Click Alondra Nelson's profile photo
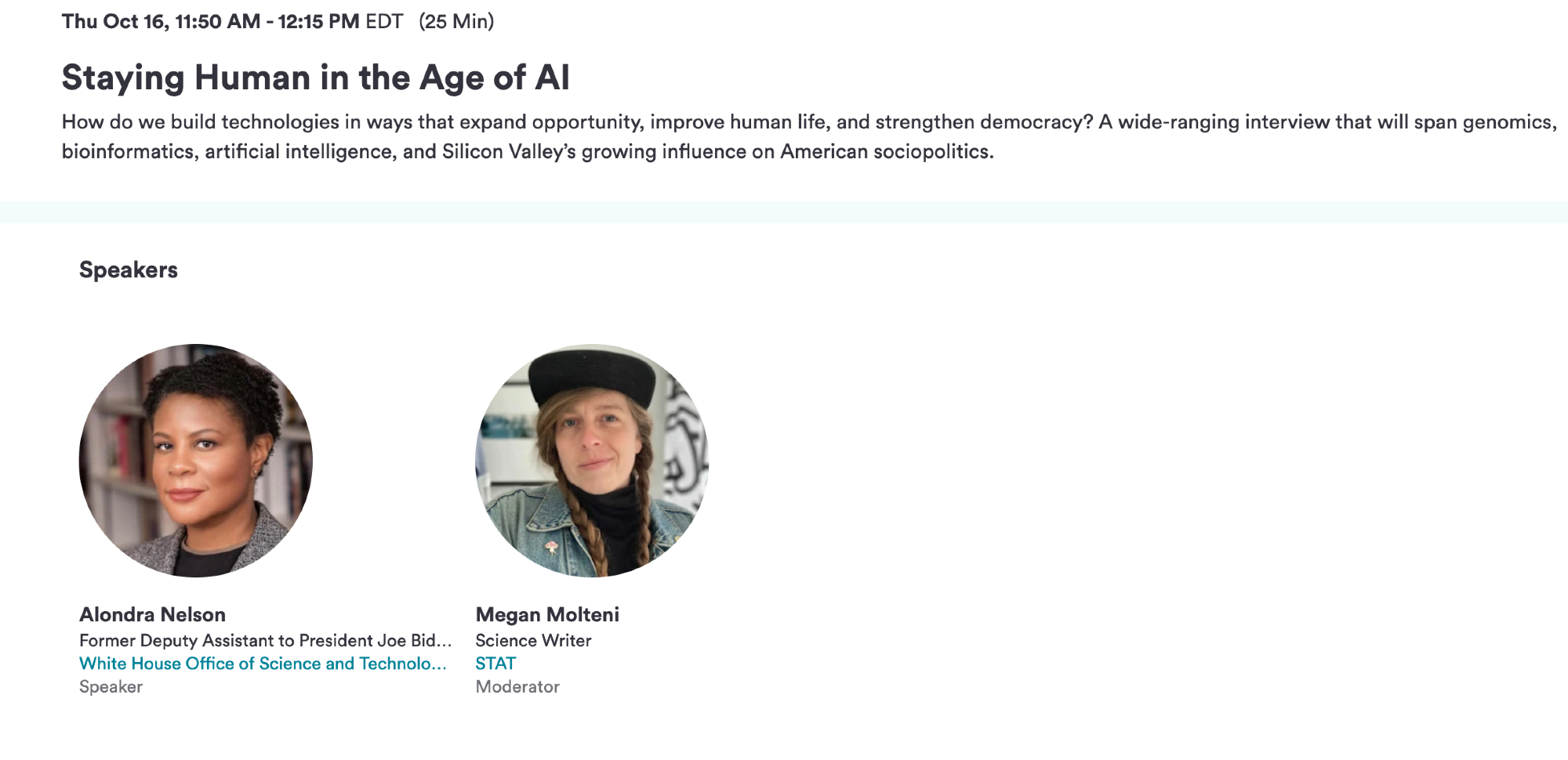Screen dimensions: 1568x760 pyautogui.click(x=196, y=461)
